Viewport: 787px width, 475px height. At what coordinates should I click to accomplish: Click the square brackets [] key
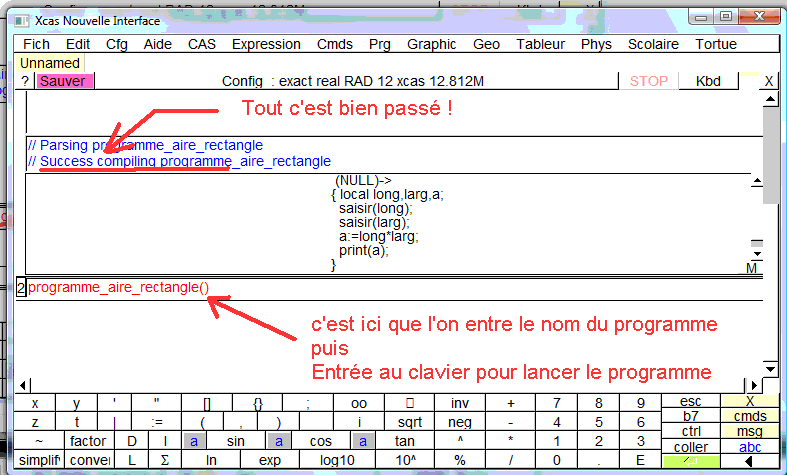coord(207,403)
